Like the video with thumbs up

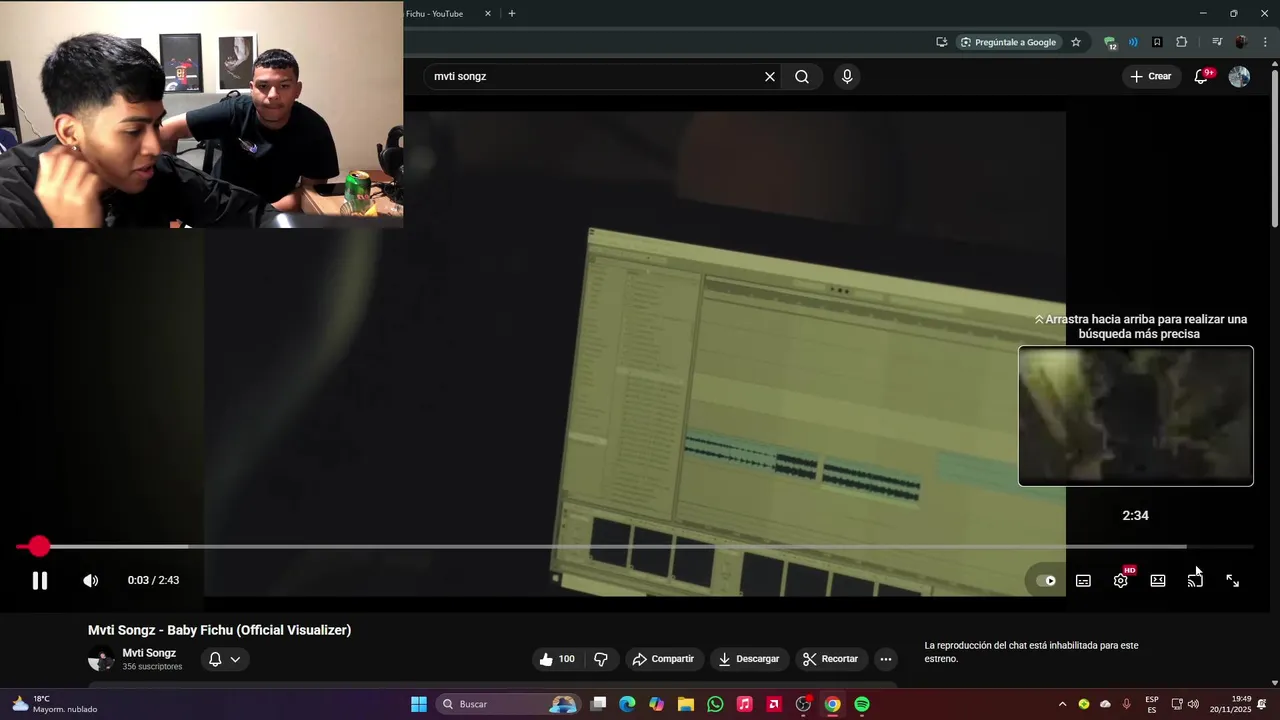pos(557,659)
